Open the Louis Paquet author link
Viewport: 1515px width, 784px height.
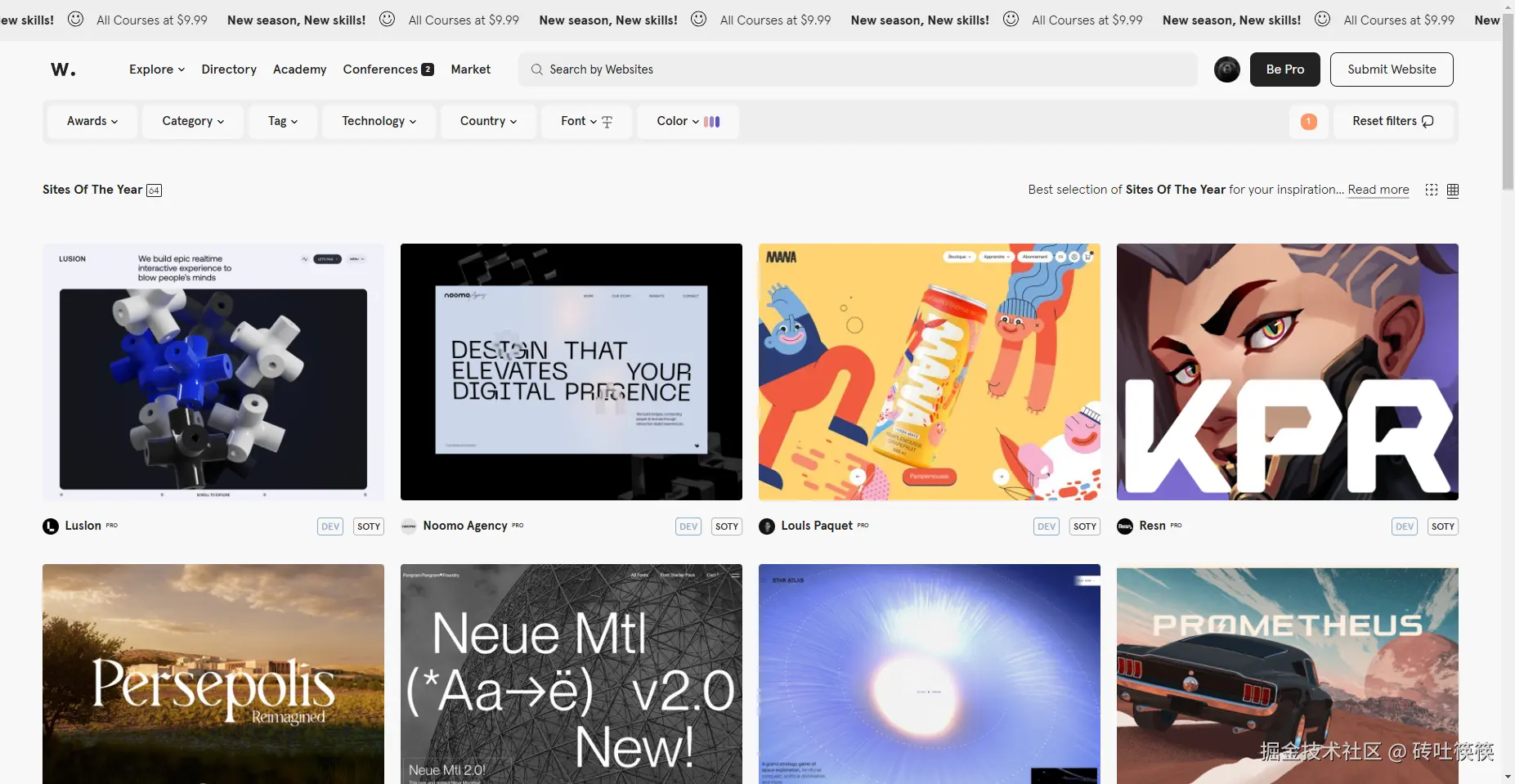[x=817, y=526]
